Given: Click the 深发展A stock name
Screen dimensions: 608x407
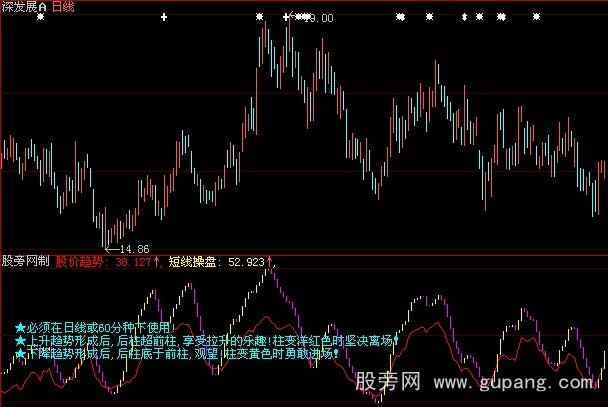Looking at the screenshot, I should click(x=23, y=6).
